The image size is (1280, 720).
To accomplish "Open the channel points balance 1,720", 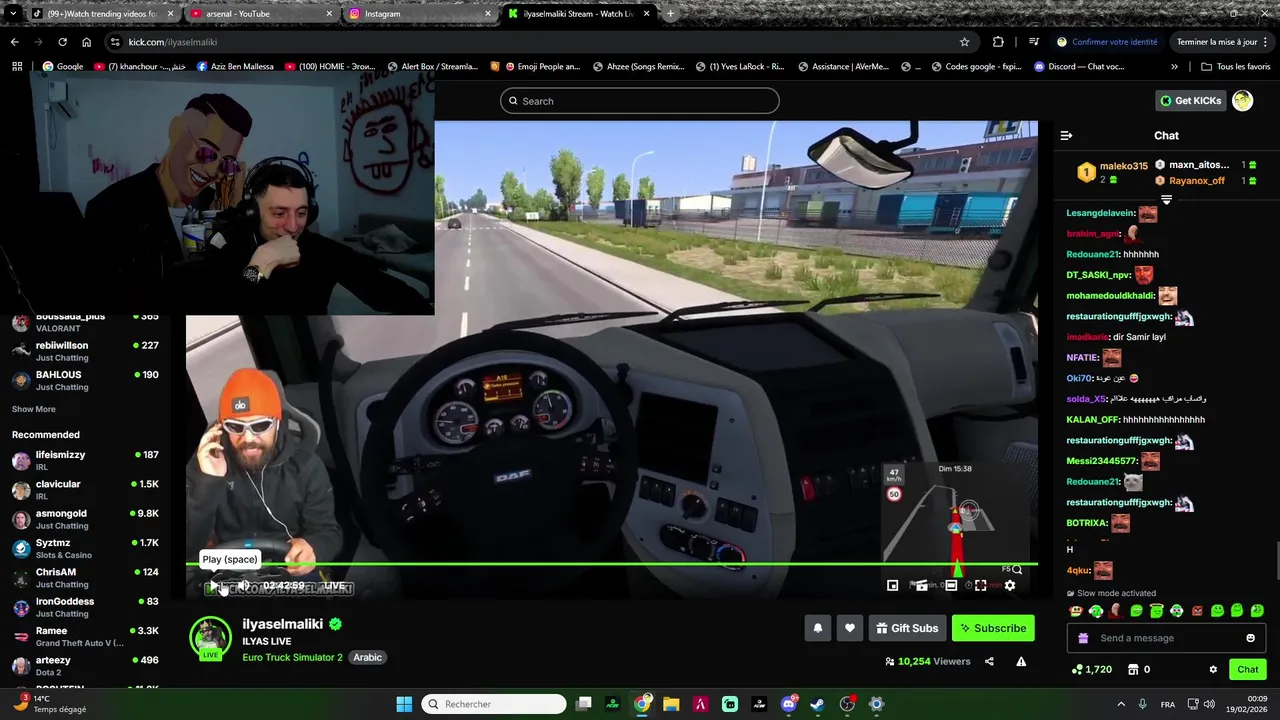I will point(1091,669).
